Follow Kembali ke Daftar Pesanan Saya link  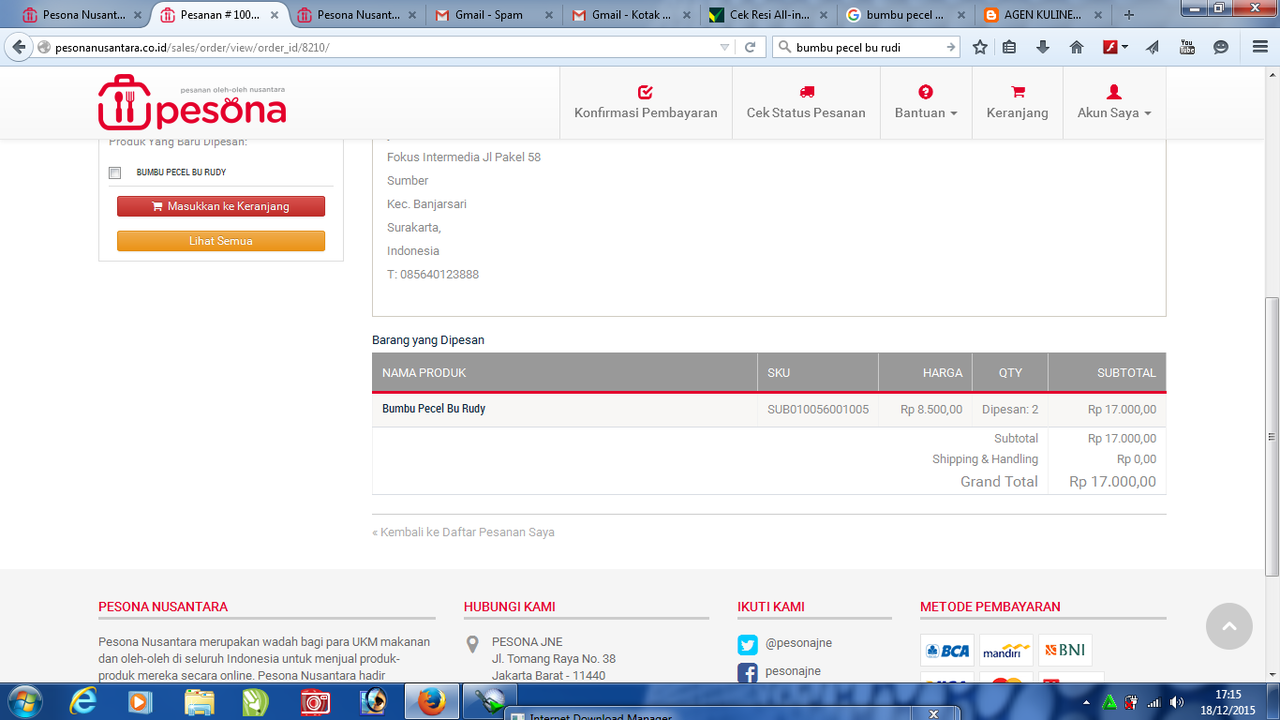463,532
